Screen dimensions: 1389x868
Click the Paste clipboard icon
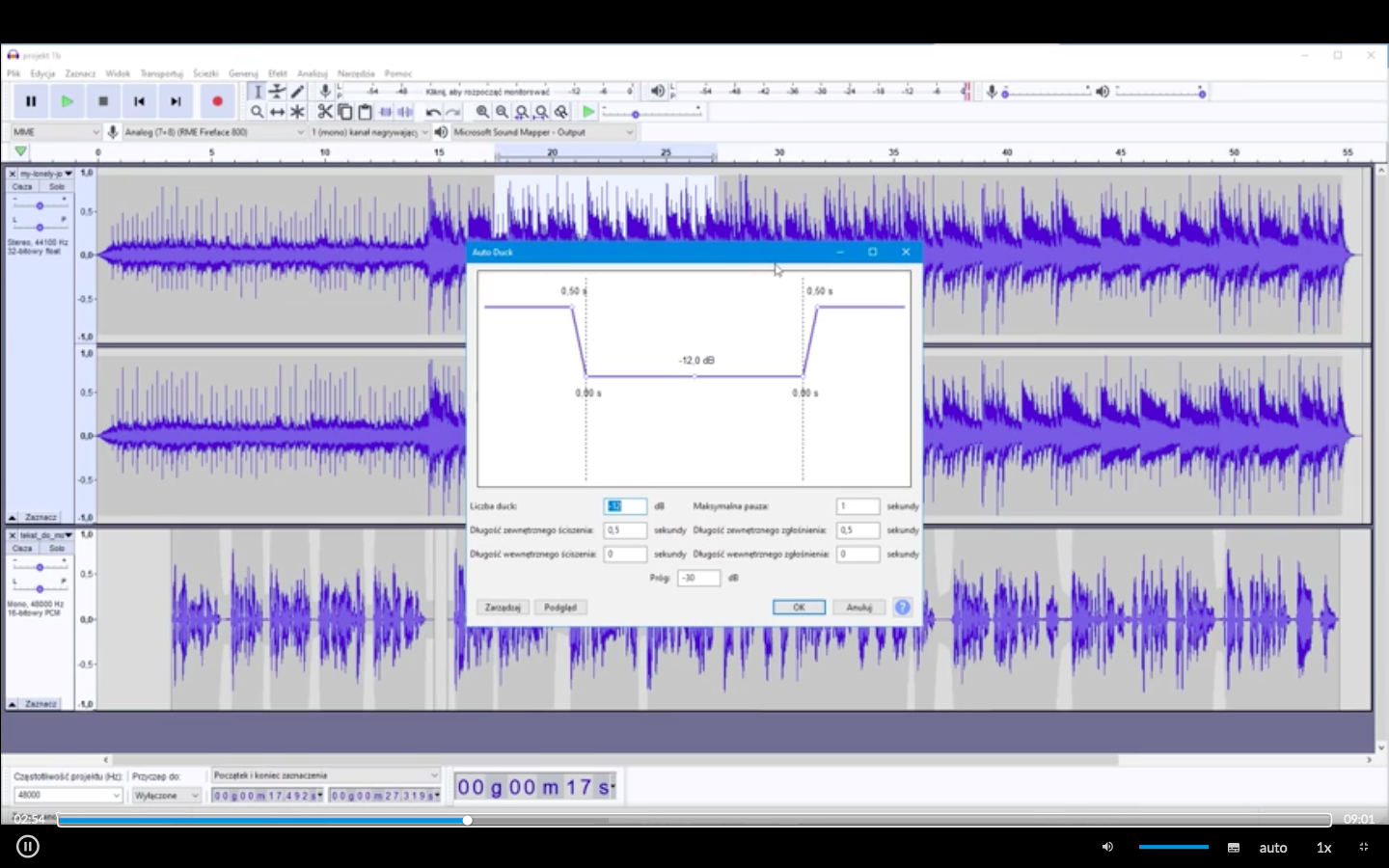pos(365,112)
